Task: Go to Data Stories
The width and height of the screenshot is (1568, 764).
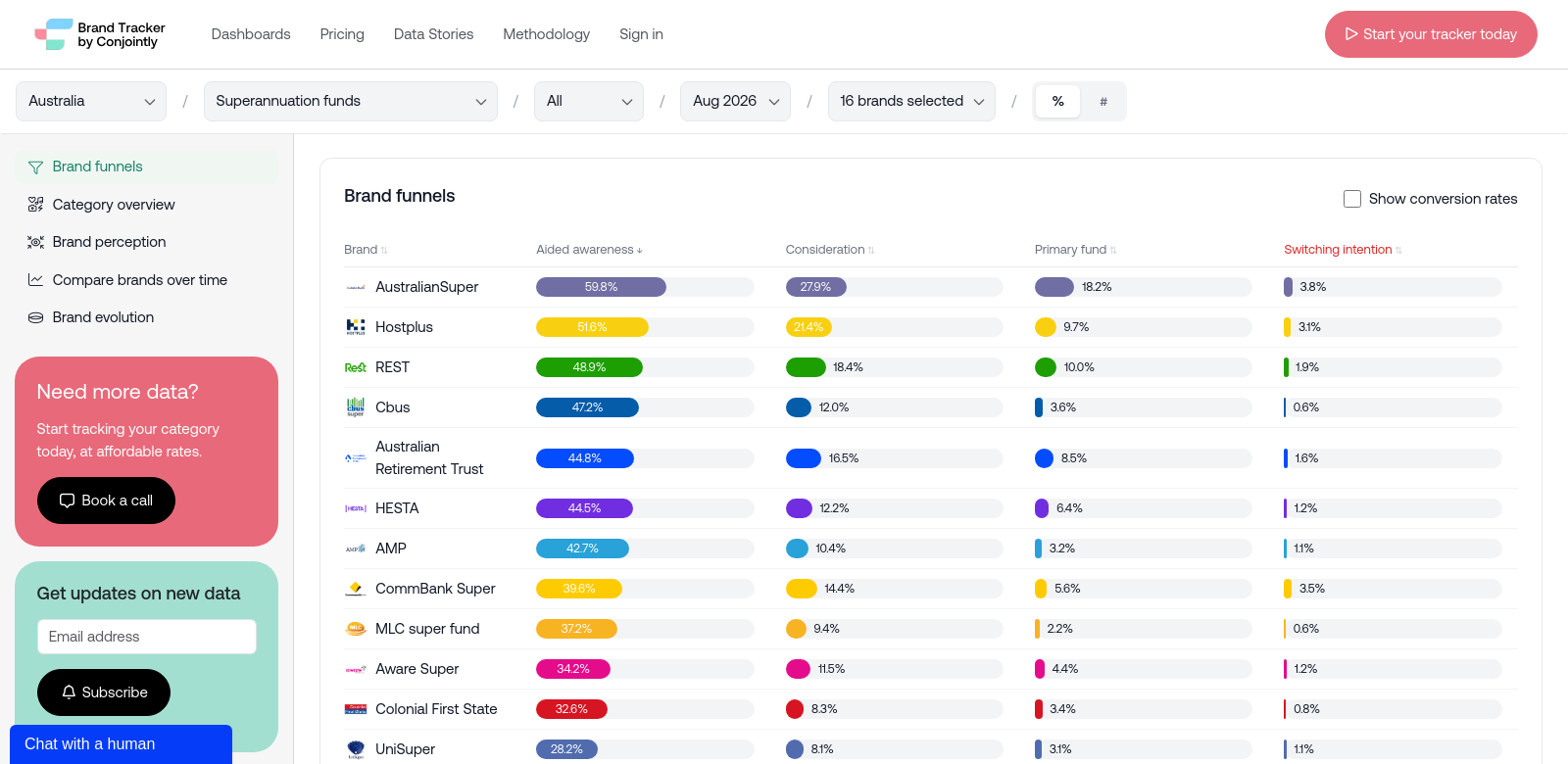Action: tap(433, 34)
